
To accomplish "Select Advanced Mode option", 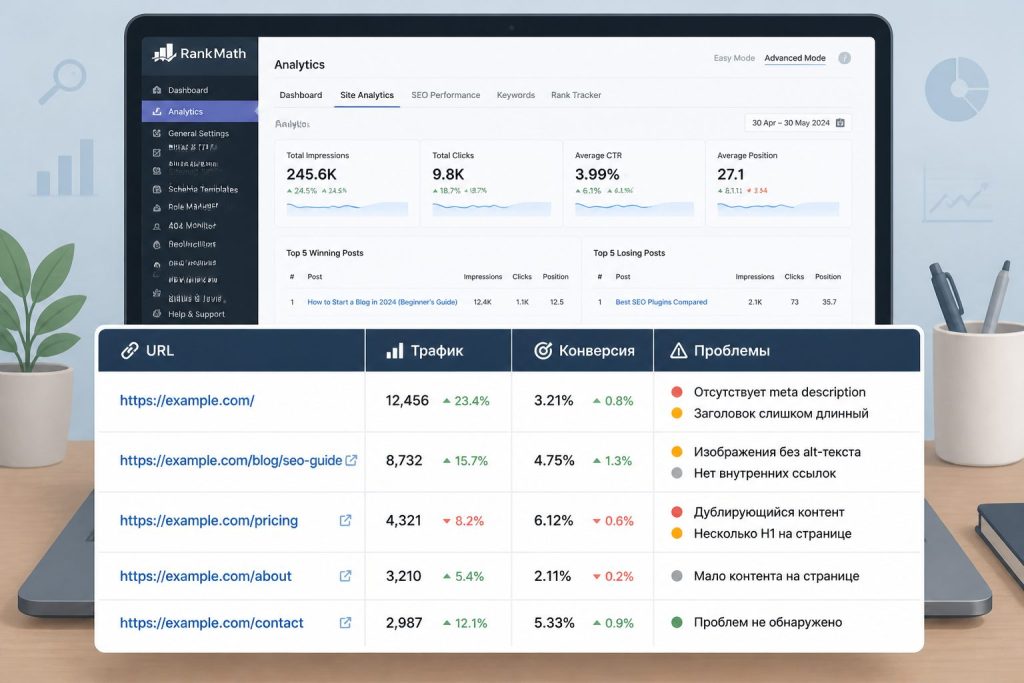I will (795, 58).
